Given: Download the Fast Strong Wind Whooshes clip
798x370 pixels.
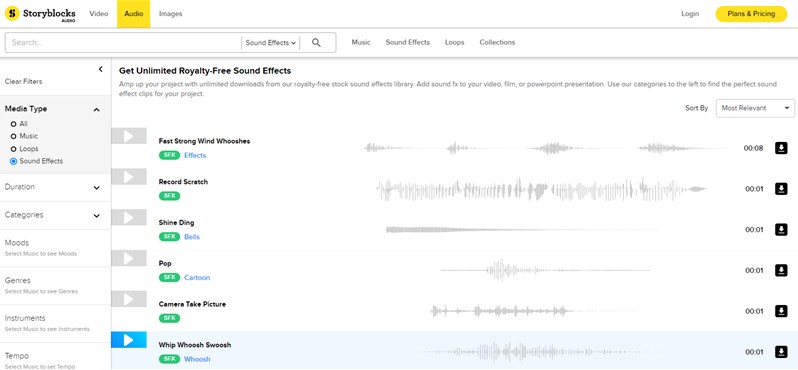Looking at the screenshot, I should click(x=781, y=148).
